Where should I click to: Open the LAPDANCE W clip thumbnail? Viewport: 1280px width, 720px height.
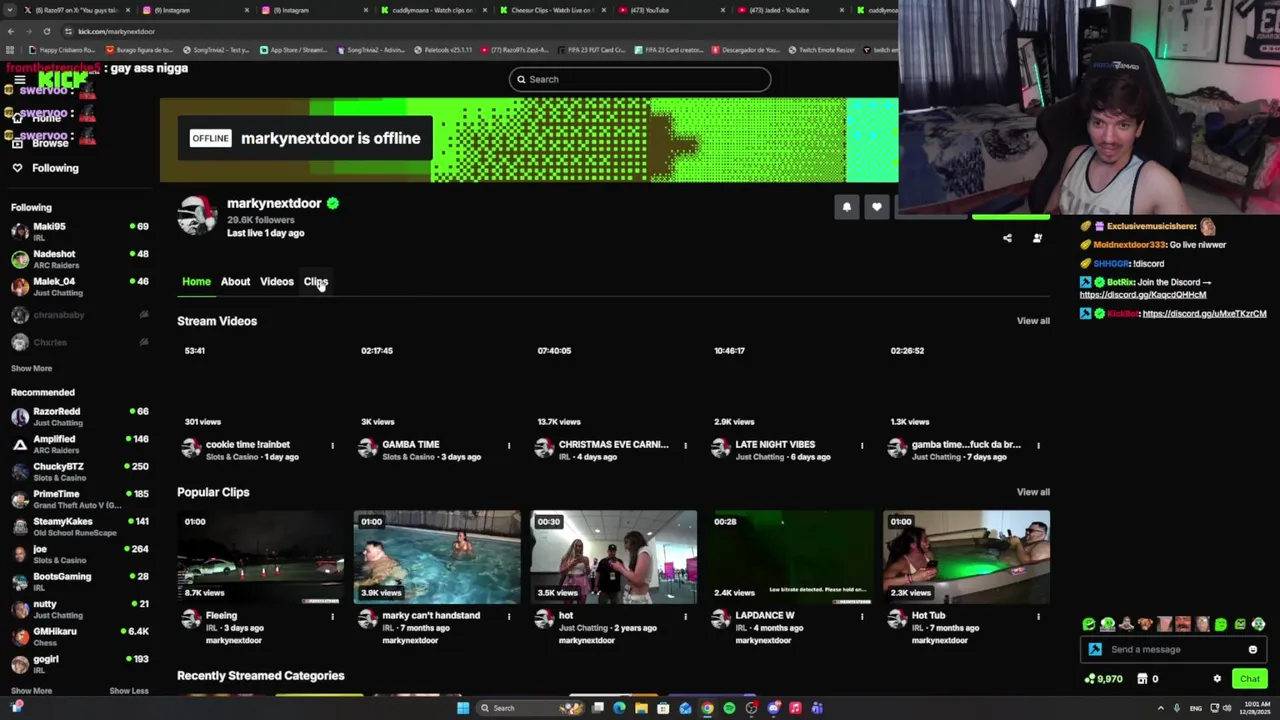click(790, 557)
